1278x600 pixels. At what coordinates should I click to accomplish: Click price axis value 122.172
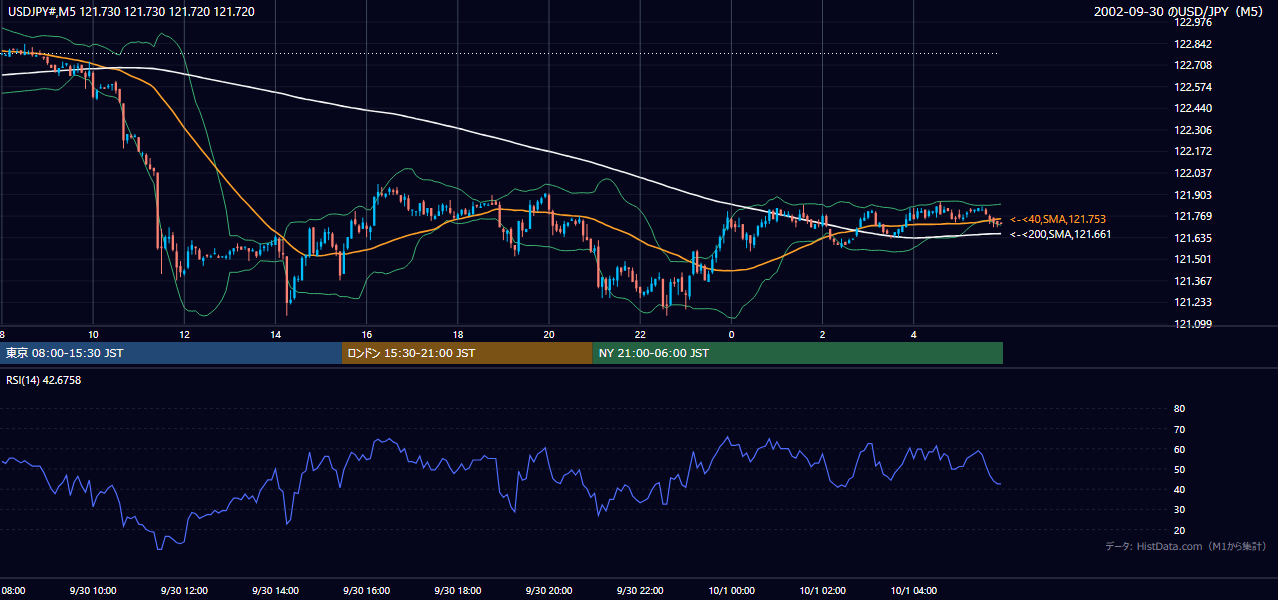pyautogui.click(x=1195, y=151)
